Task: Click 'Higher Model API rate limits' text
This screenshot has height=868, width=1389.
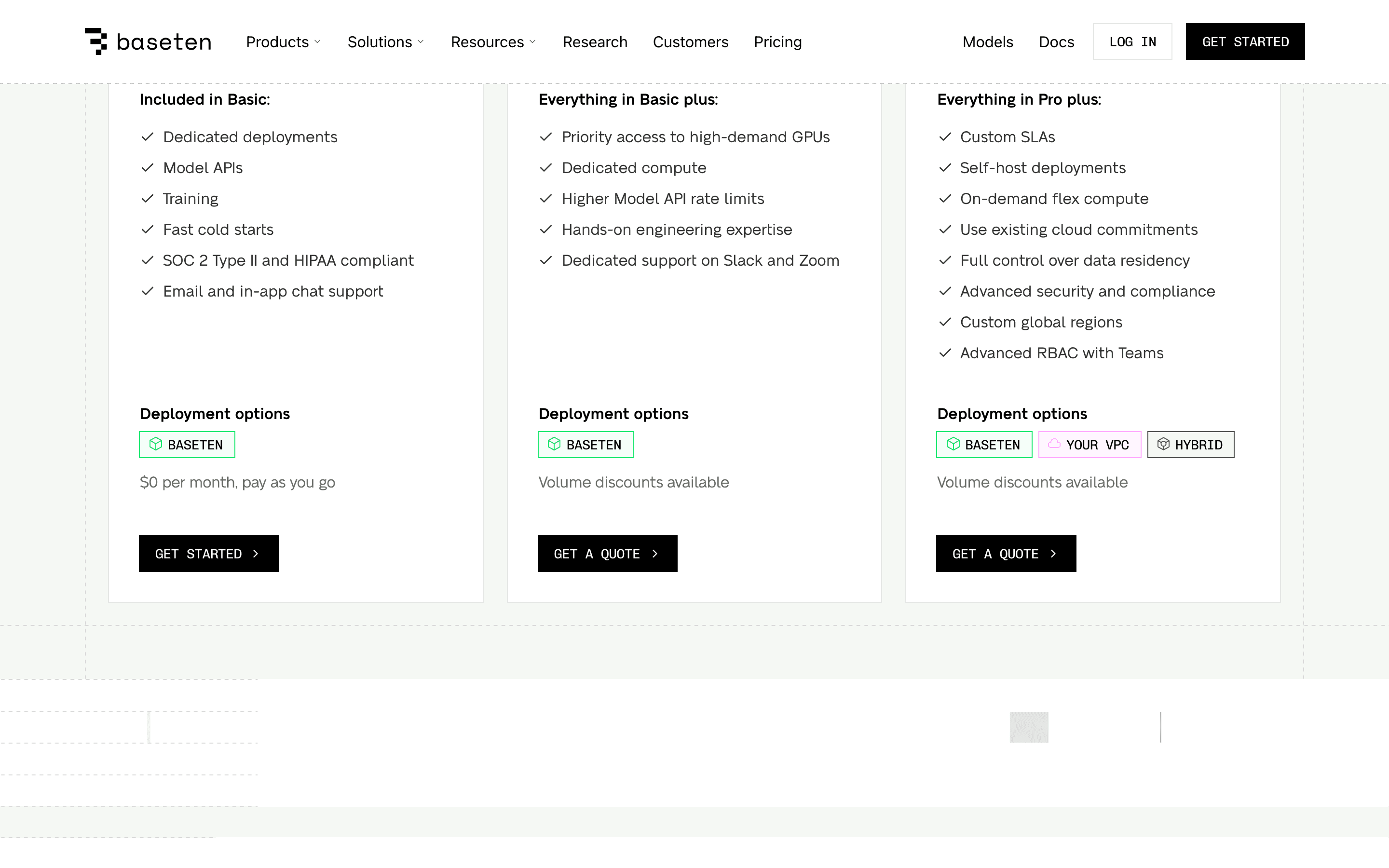Action: (x=663, y=199)
